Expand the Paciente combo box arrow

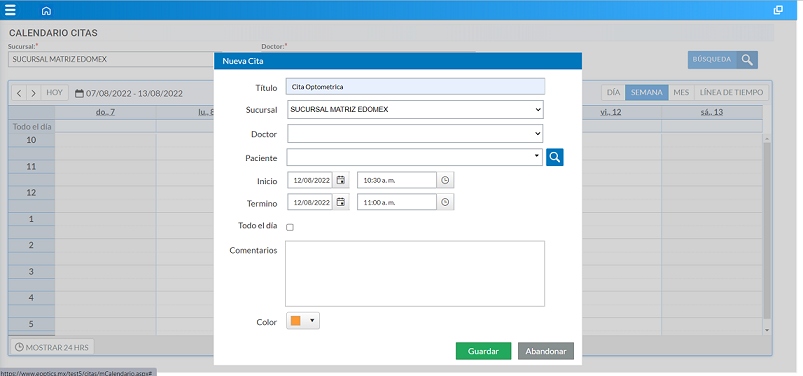(x=536, y=155)
